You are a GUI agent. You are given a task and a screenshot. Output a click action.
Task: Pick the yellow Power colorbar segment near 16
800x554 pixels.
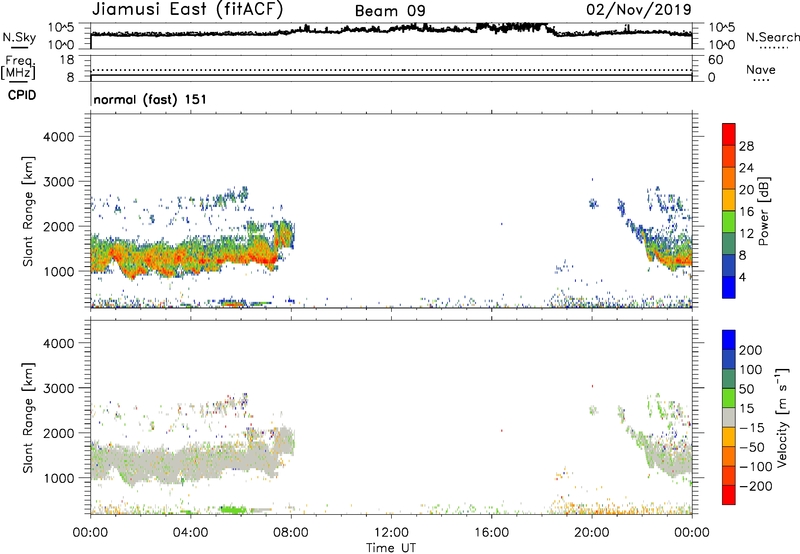click(729, 200)
